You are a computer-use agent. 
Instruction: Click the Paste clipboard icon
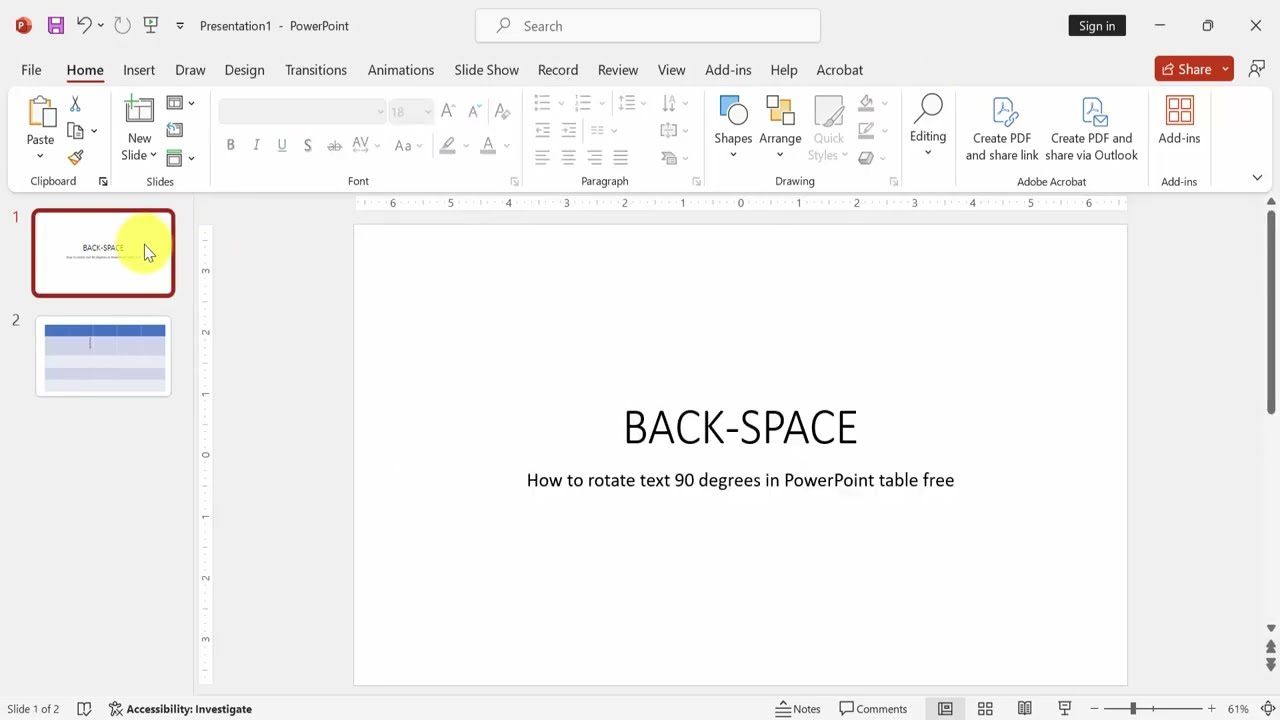(41, 112)
